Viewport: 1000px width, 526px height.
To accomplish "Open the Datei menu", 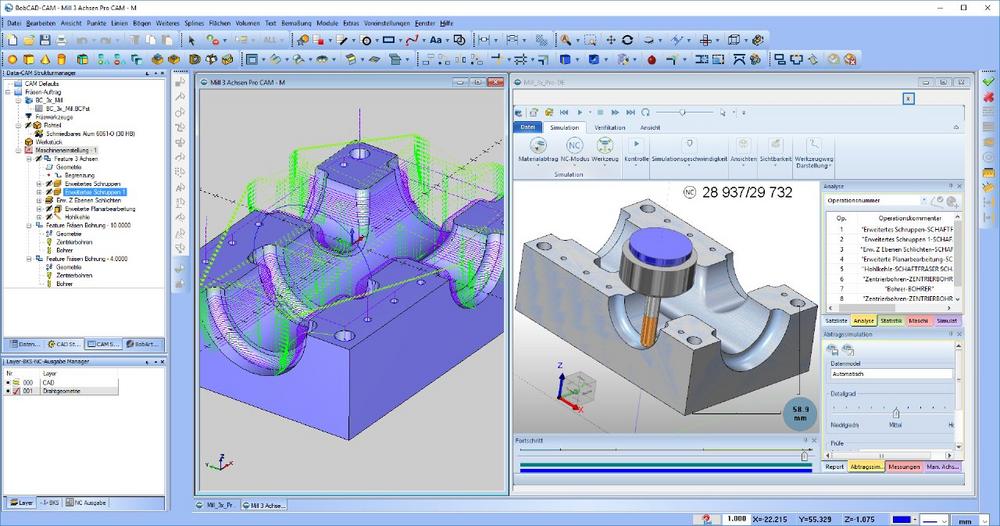I will pos(14,23).
